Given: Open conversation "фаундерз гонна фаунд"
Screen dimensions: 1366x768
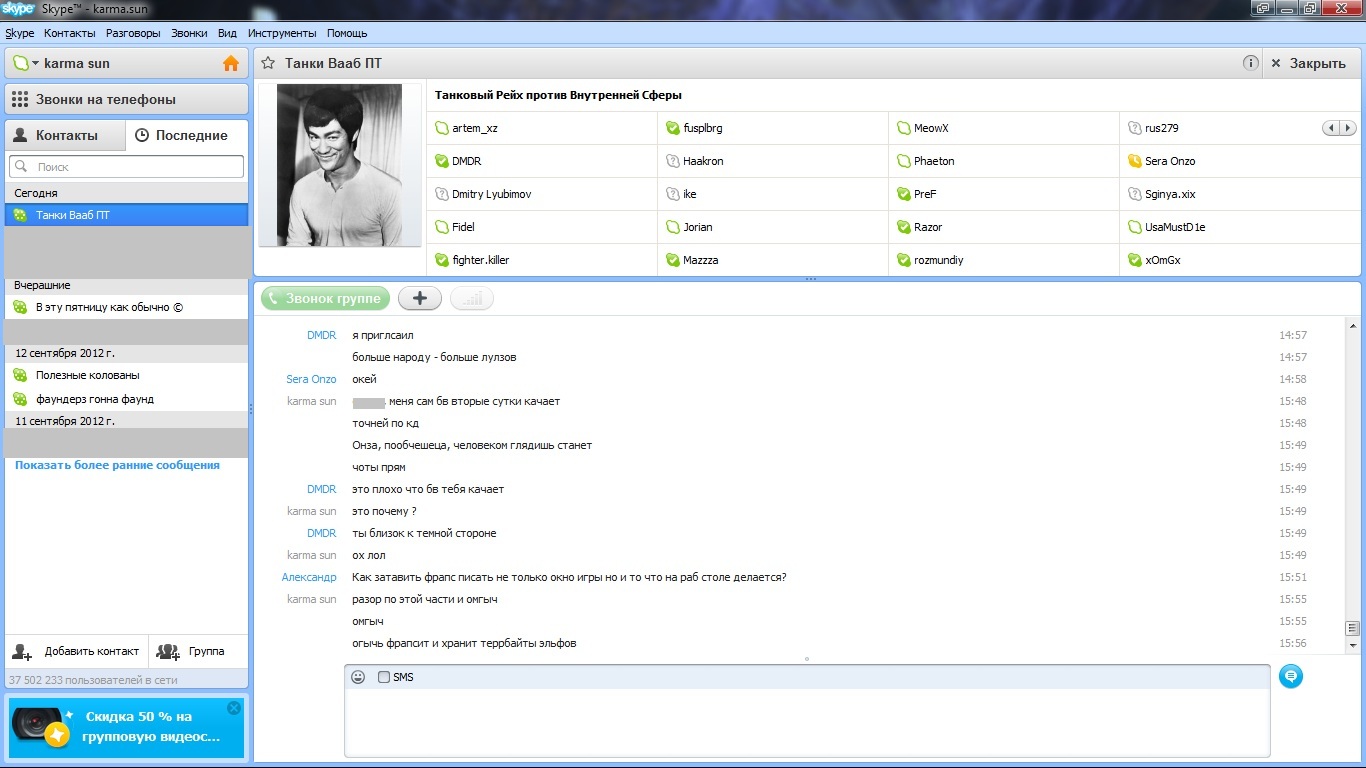Looking at the screenshot, I should pos(126,399).
